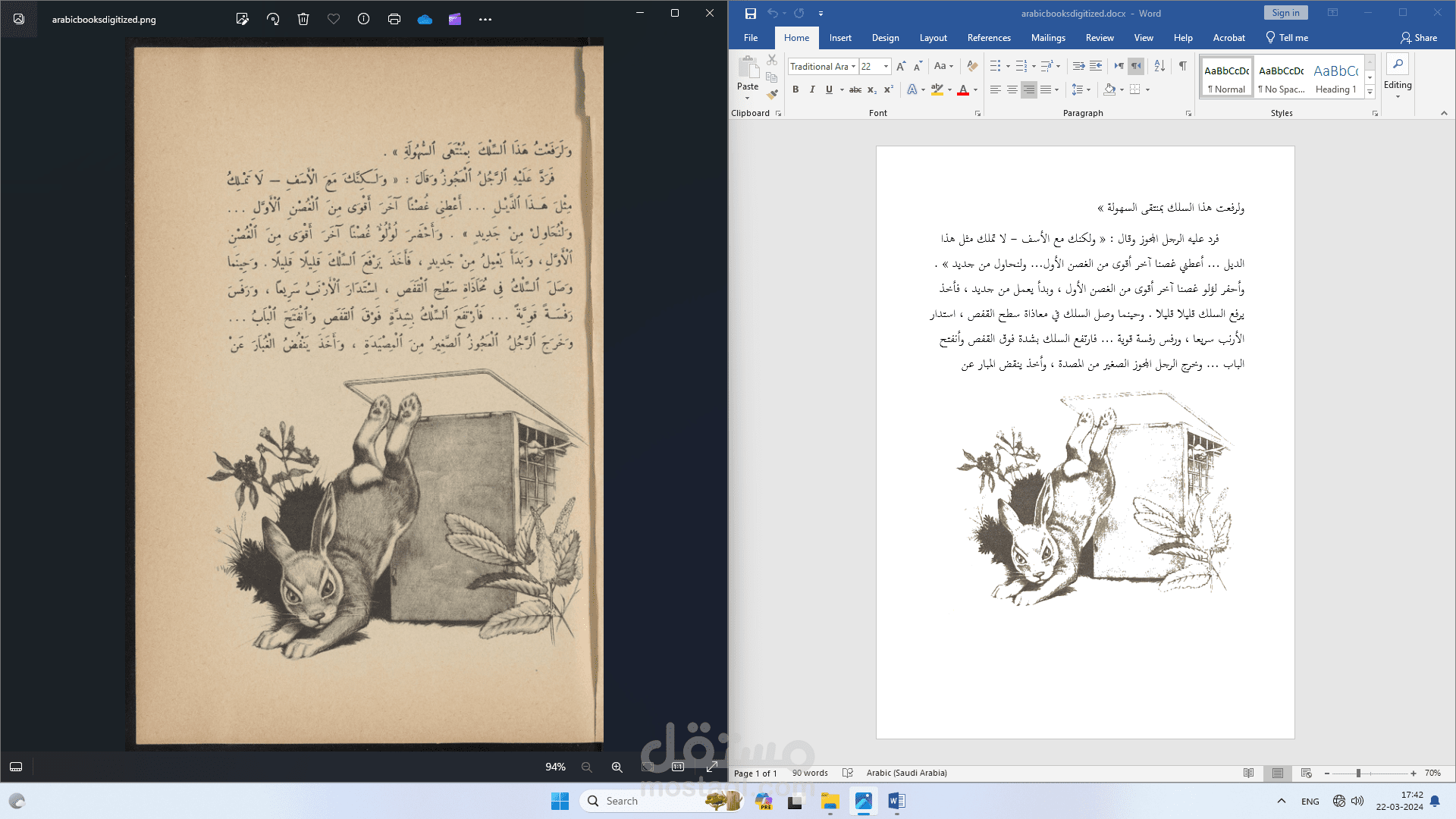This screenshot has width=1456, height=819.
Task: Switch to Read Mode view
Action: [1249, 773]
